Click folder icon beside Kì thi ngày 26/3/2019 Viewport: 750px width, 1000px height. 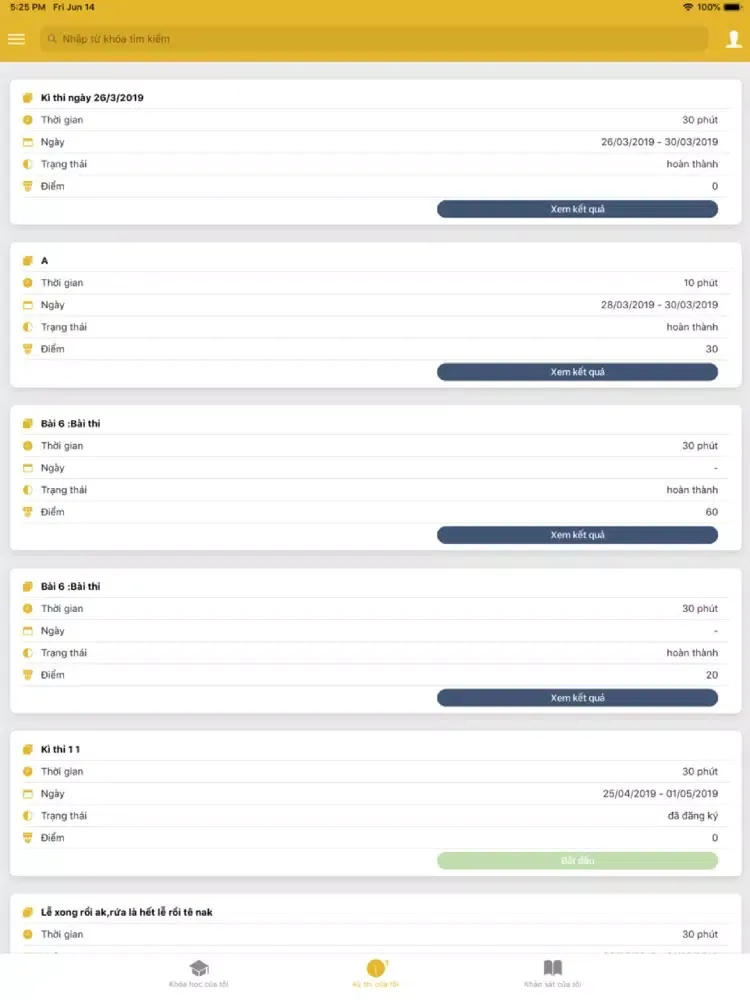tap(28, 98)
